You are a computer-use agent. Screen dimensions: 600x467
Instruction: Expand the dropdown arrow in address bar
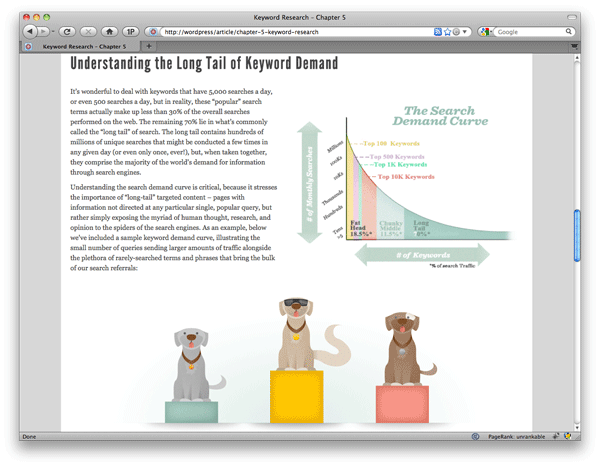pos(464,32)
